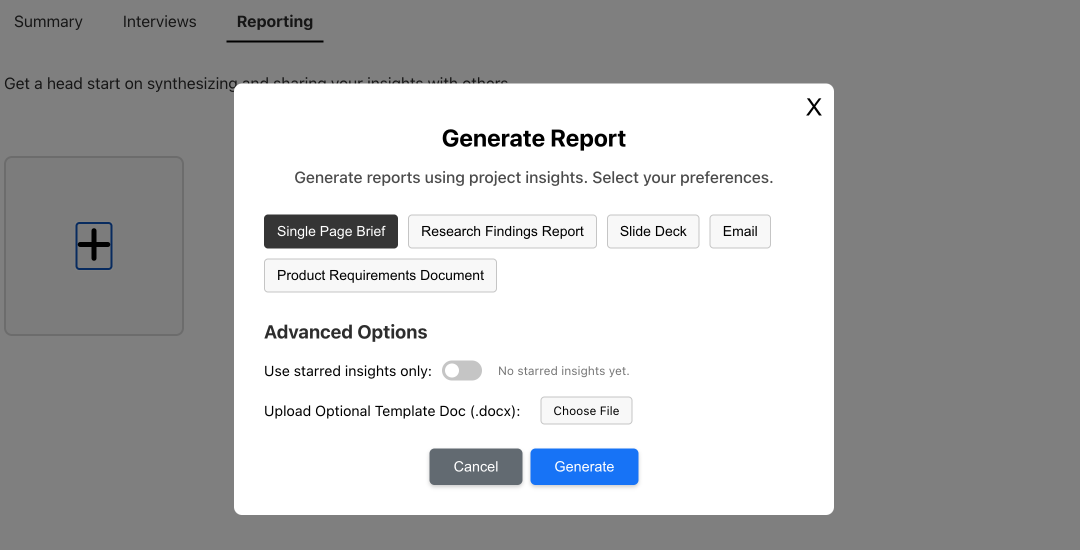Click the No starred insights yet note
This screenshot has height=550, width=1080.
563,371
